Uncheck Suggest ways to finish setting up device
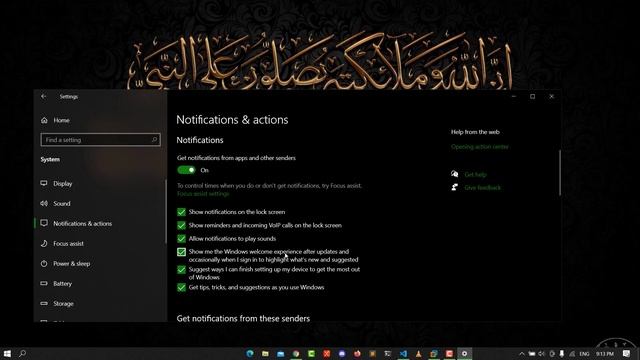Viewport: 640px width, 360px height. tap(181, 270)
